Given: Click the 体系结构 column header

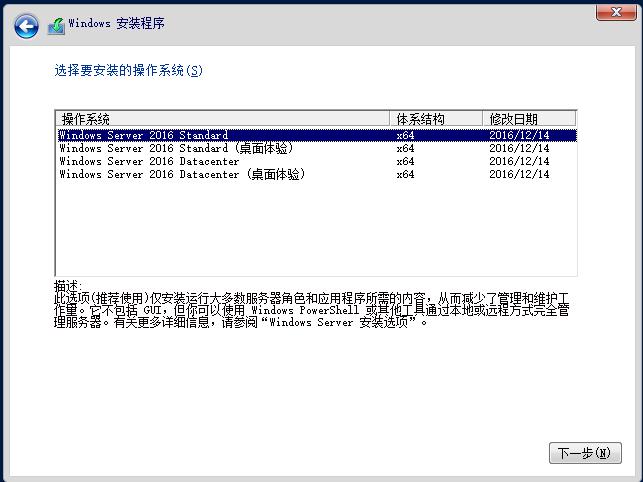Looking at the screenshot, I should click(436, 119).
